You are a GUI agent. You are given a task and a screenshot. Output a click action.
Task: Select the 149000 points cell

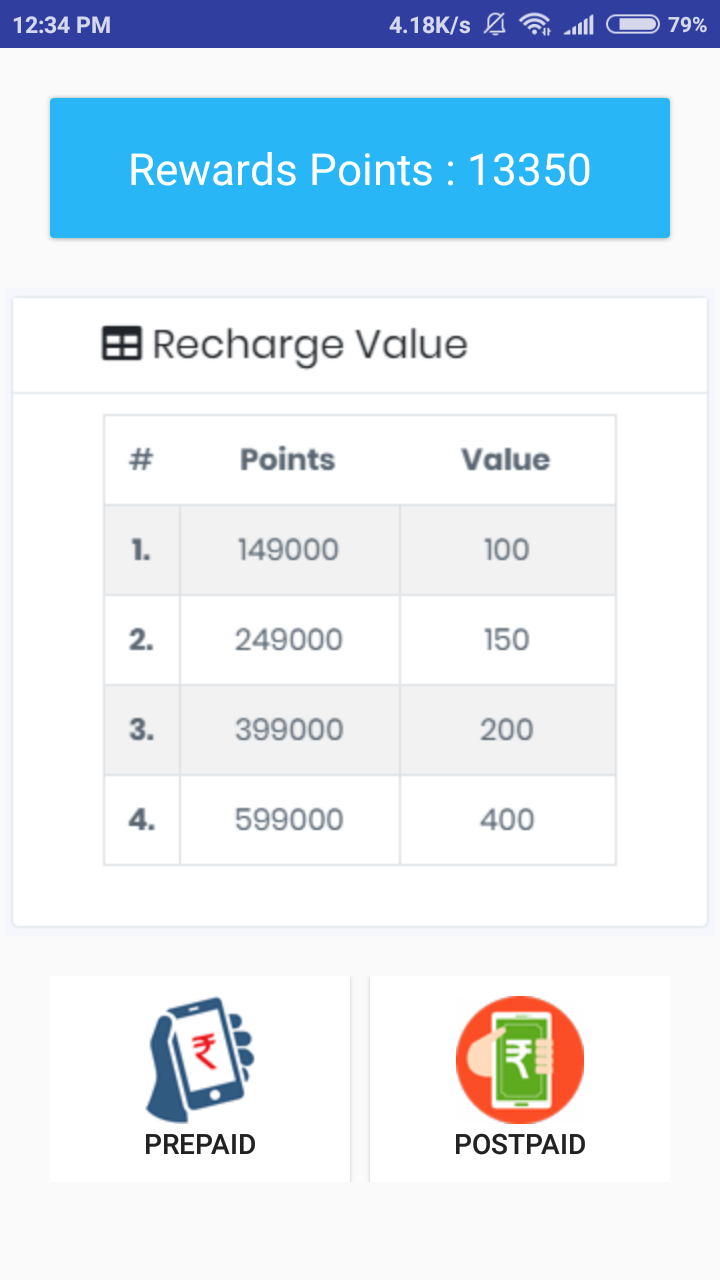(289, 550)
